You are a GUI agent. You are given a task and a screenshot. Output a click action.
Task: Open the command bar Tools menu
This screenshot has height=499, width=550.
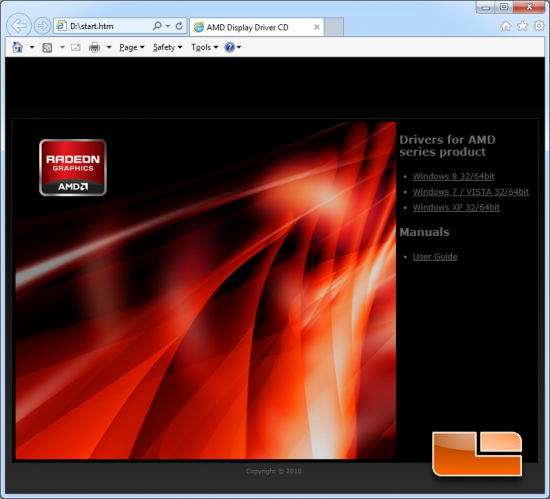coord(204,47)
